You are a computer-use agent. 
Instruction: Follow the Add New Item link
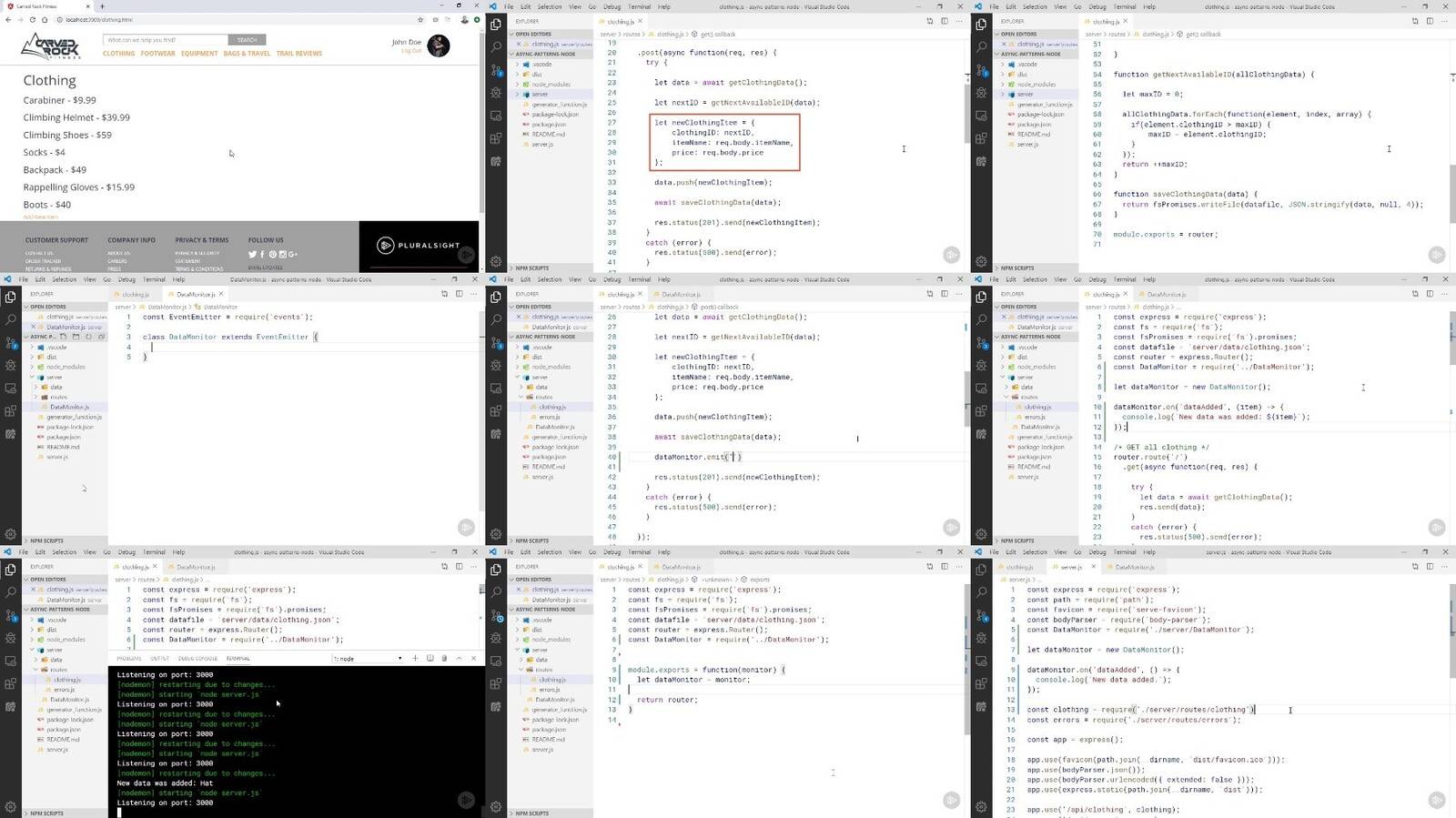click(40, 217)
